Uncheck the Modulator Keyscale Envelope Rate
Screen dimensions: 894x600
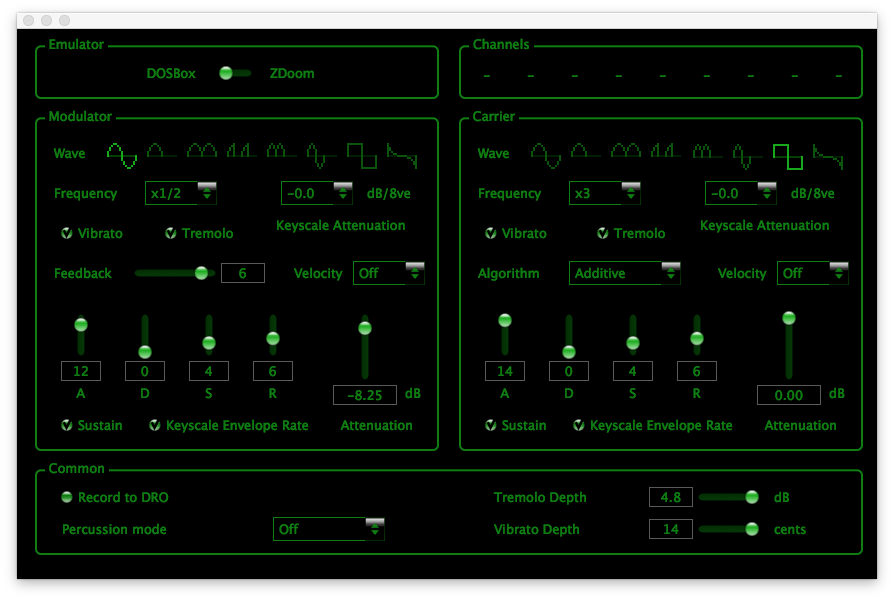point(155,425)
